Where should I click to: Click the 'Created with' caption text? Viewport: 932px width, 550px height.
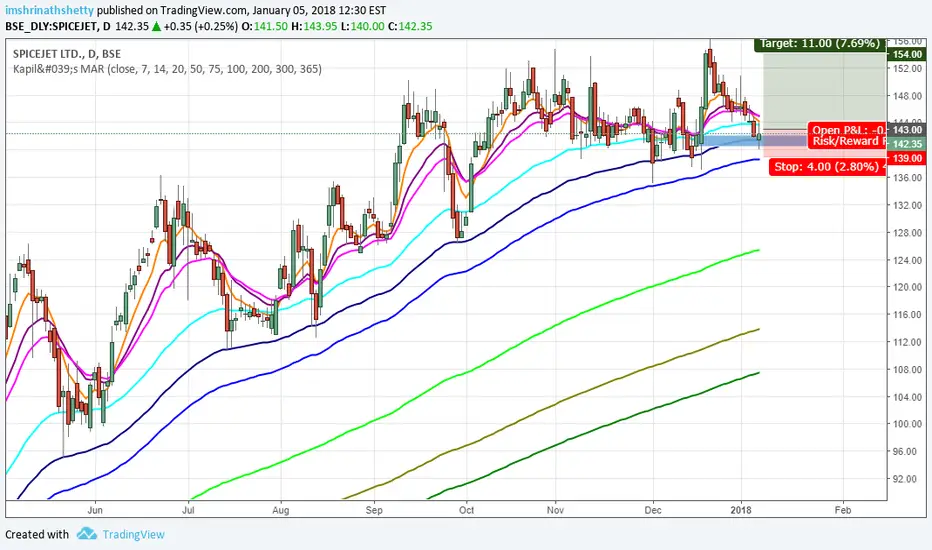pos(37,535)
